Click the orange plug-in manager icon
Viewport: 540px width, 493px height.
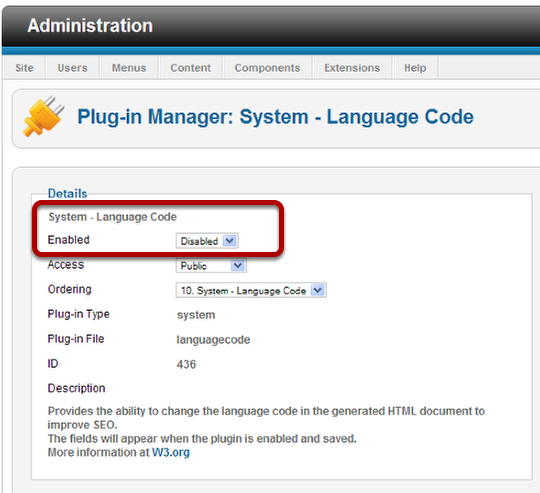tap(43, 116)
